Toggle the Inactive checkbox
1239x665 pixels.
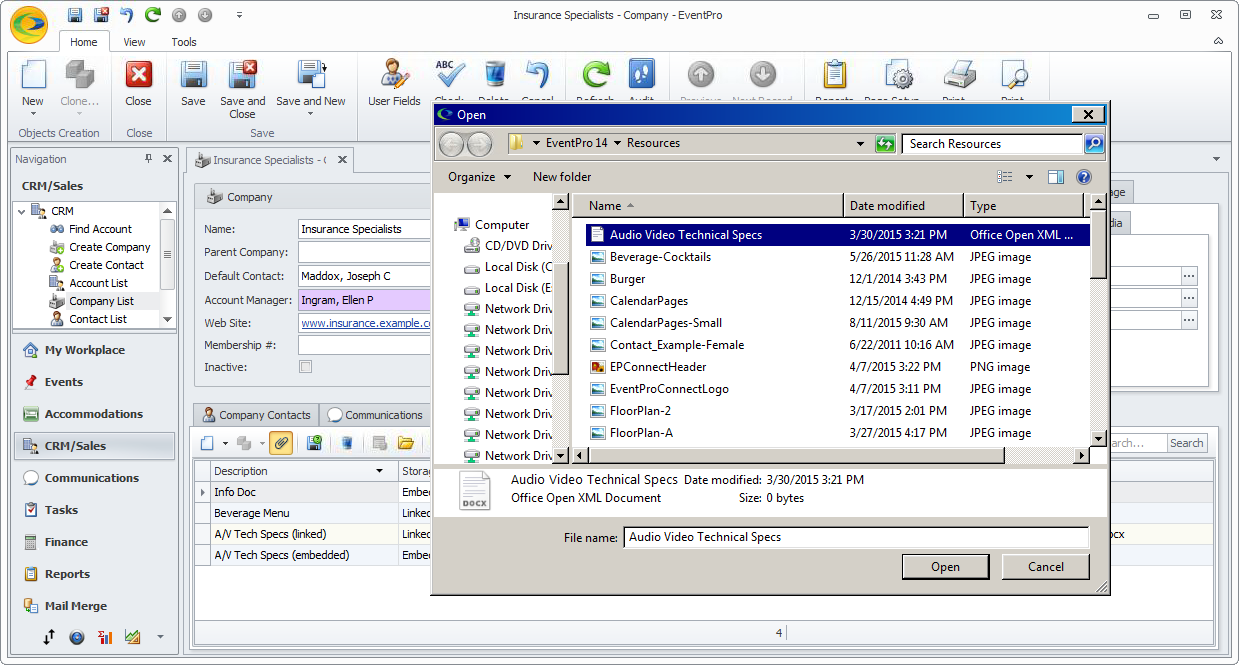pos(305,367)
